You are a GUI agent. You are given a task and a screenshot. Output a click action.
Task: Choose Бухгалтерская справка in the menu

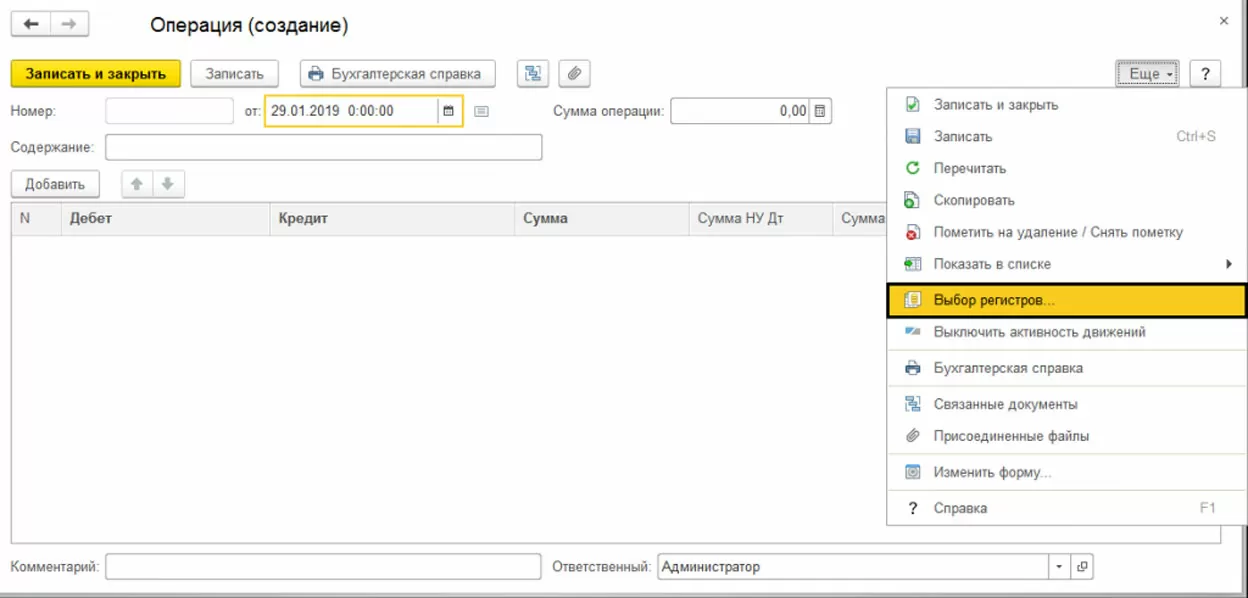click(1066, 368)
